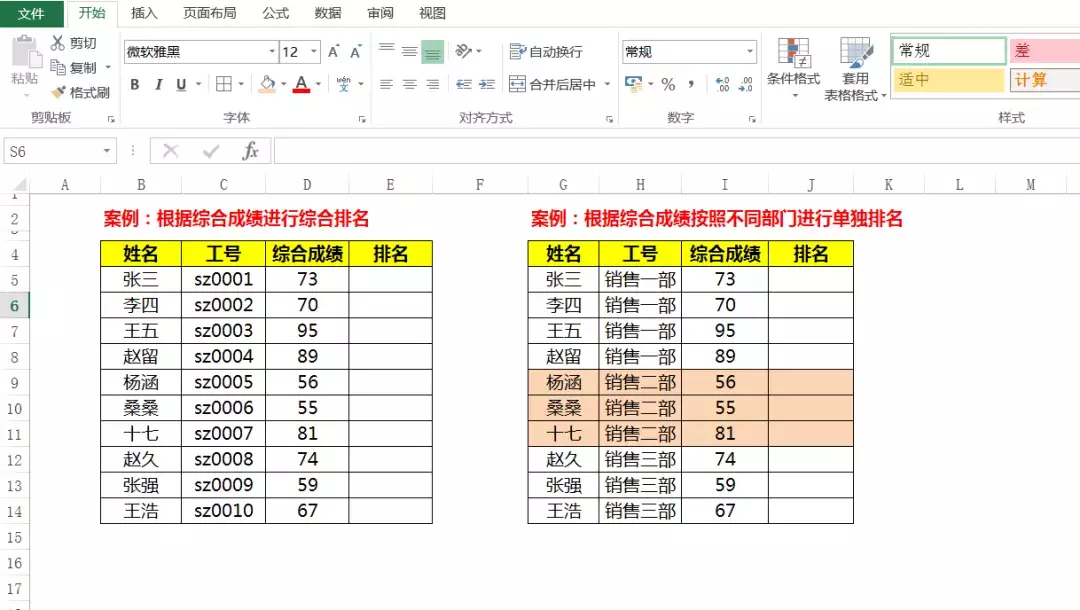The image size is (1080, 610).
Task: Switch to the Review (审阅) tab
Action: point(380,13)
